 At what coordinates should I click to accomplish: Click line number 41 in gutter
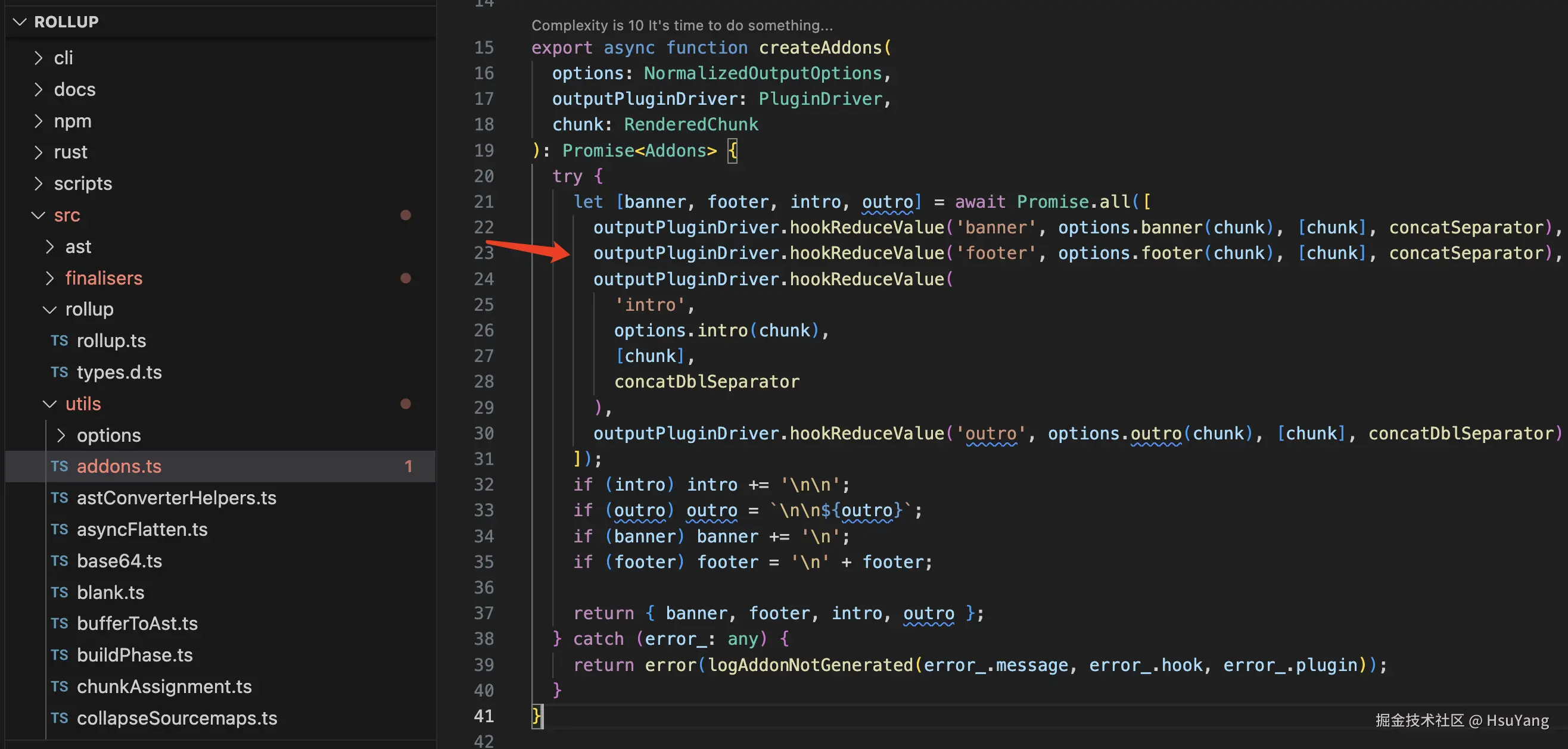tap(483, 716)
